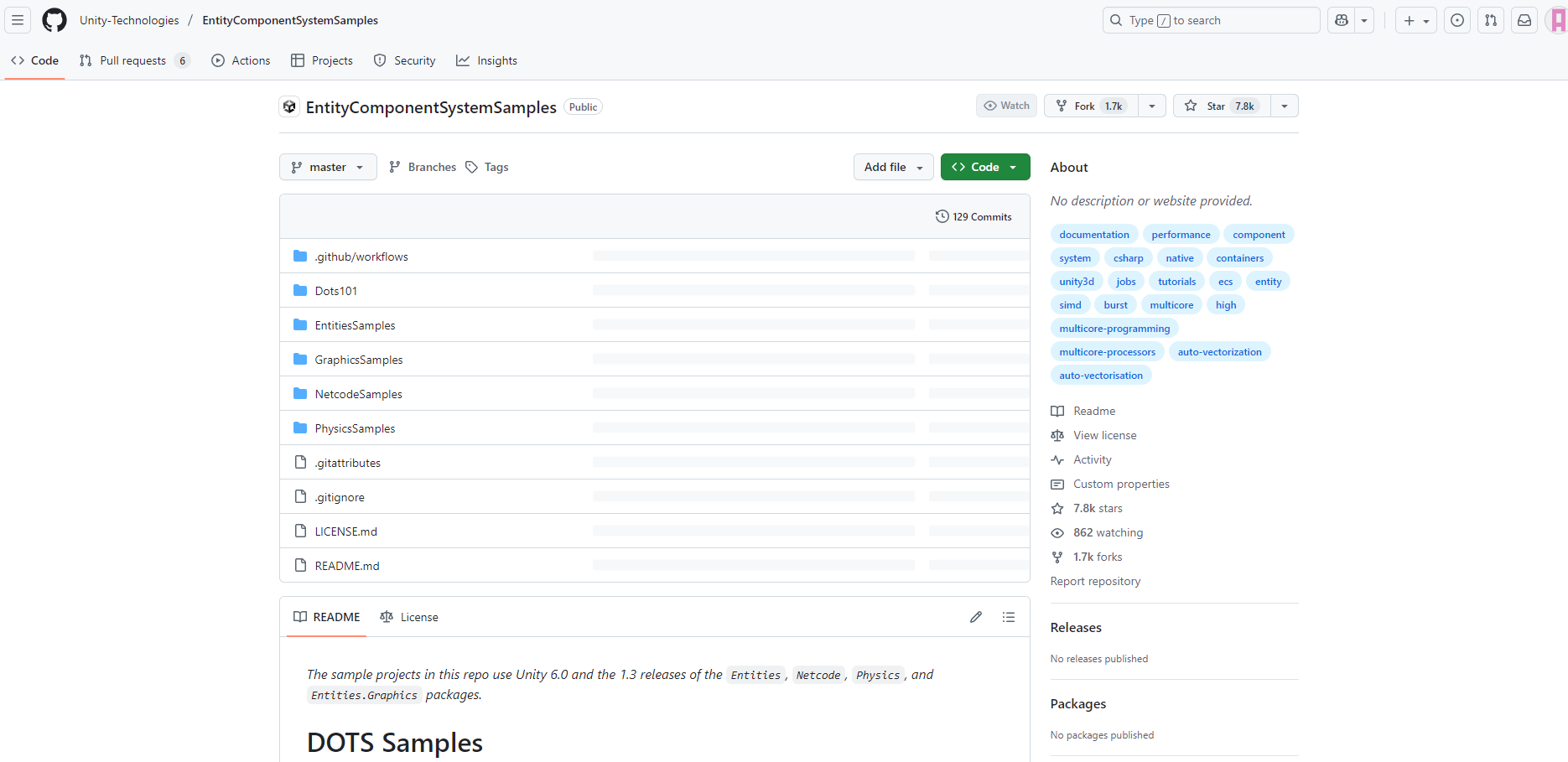Open the Pull requests tab
This screenshot has height=762, width=1568.
[135, 60]
